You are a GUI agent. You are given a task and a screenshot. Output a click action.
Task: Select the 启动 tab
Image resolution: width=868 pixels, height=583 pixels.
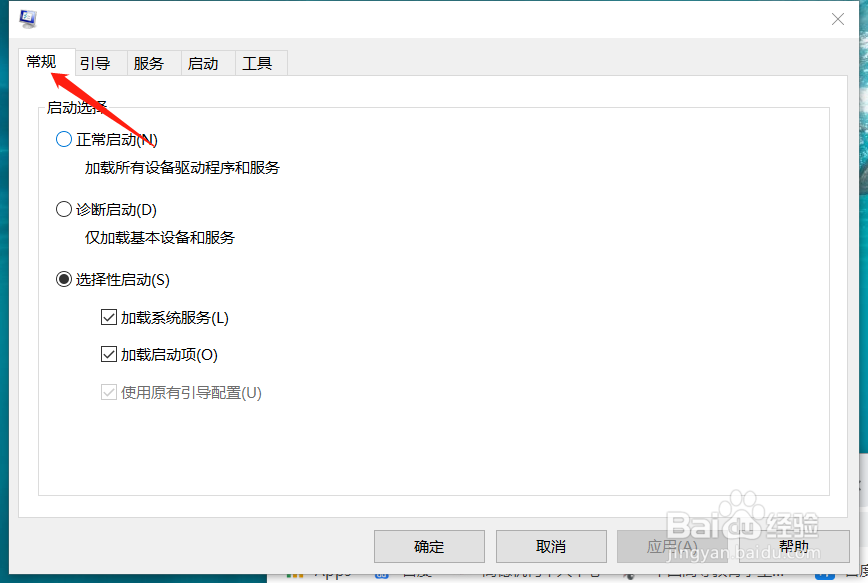coord(205,62)
